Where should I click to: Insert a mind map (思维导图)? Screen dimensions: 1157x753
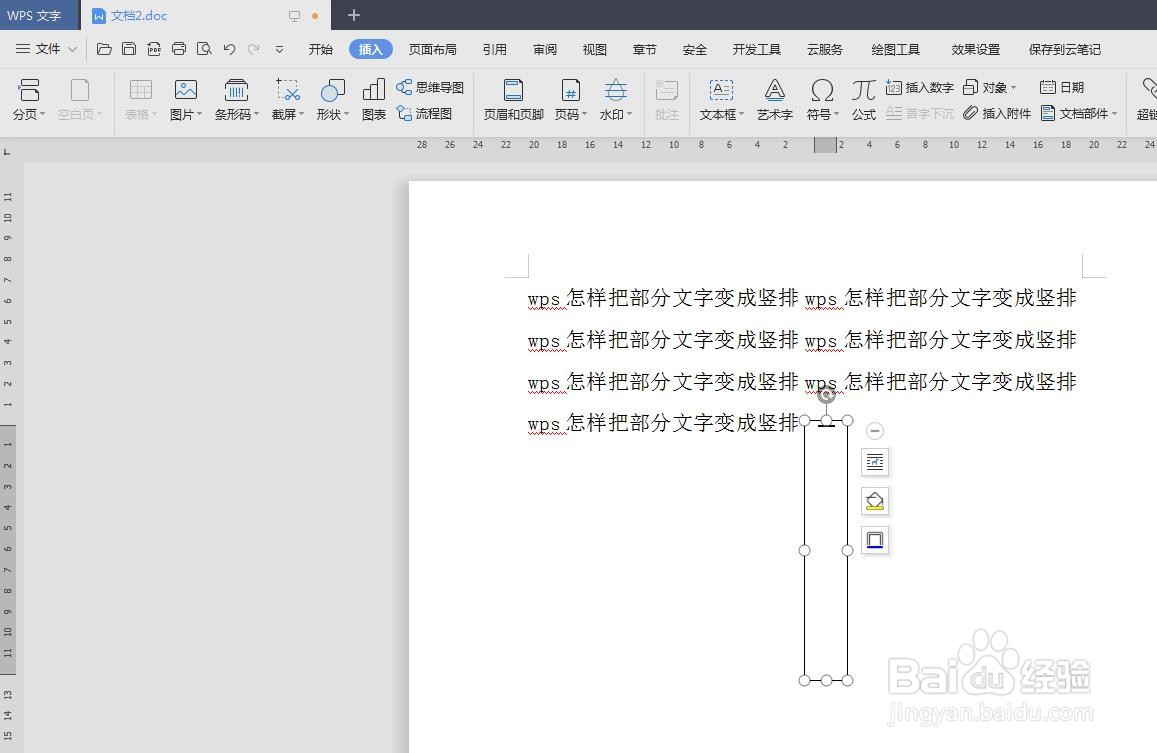pyautogui.click(x=430, y=87)
